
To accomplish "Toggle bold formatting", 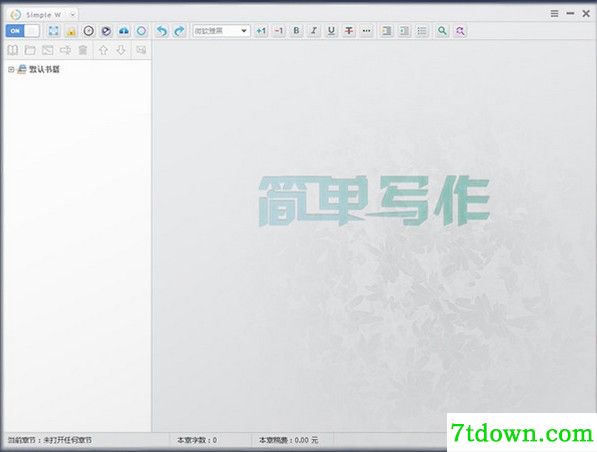I will click(x=296, y=31).
